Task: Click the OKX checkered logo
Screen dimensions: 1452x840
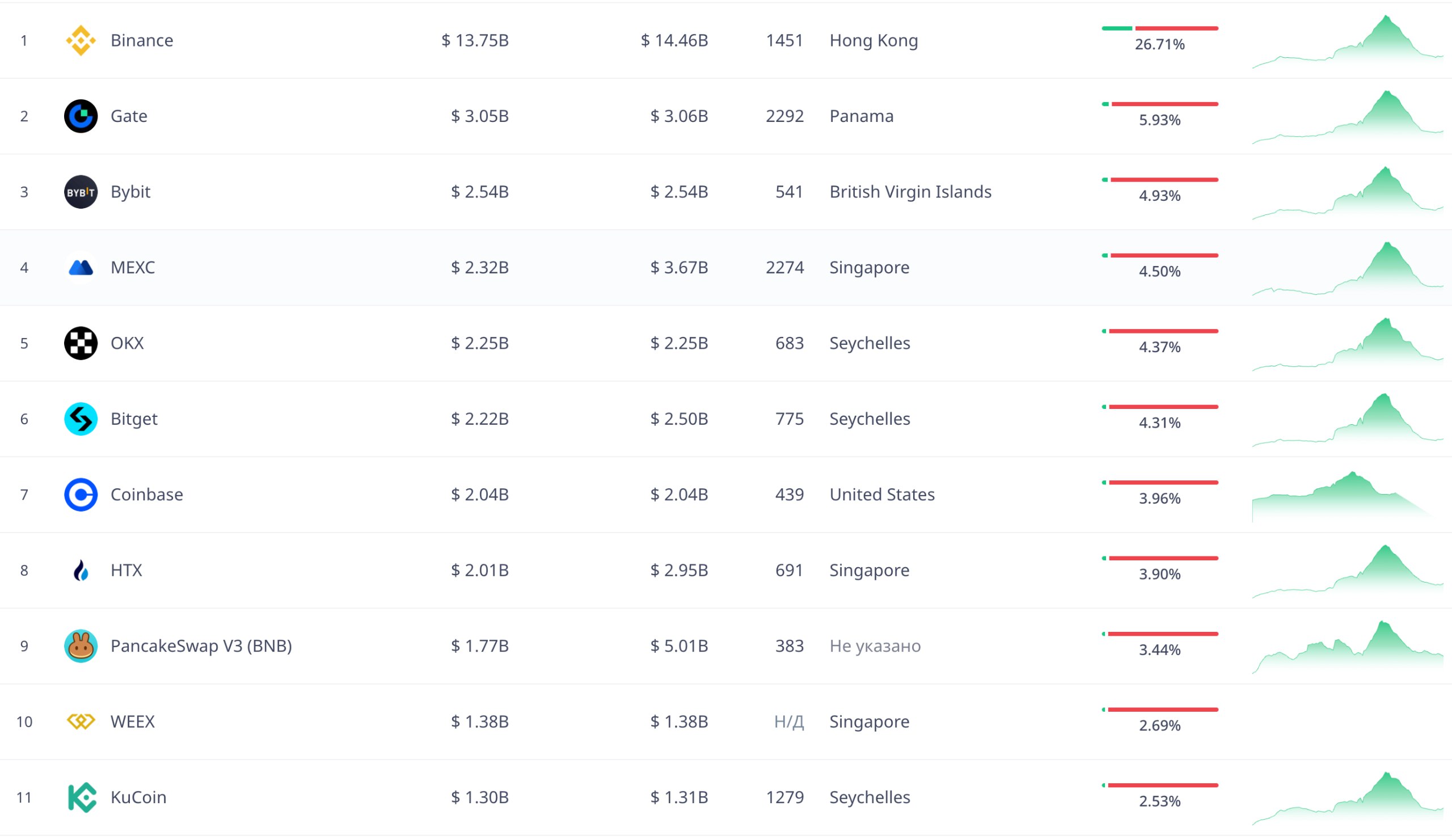Action: (81, 343)
